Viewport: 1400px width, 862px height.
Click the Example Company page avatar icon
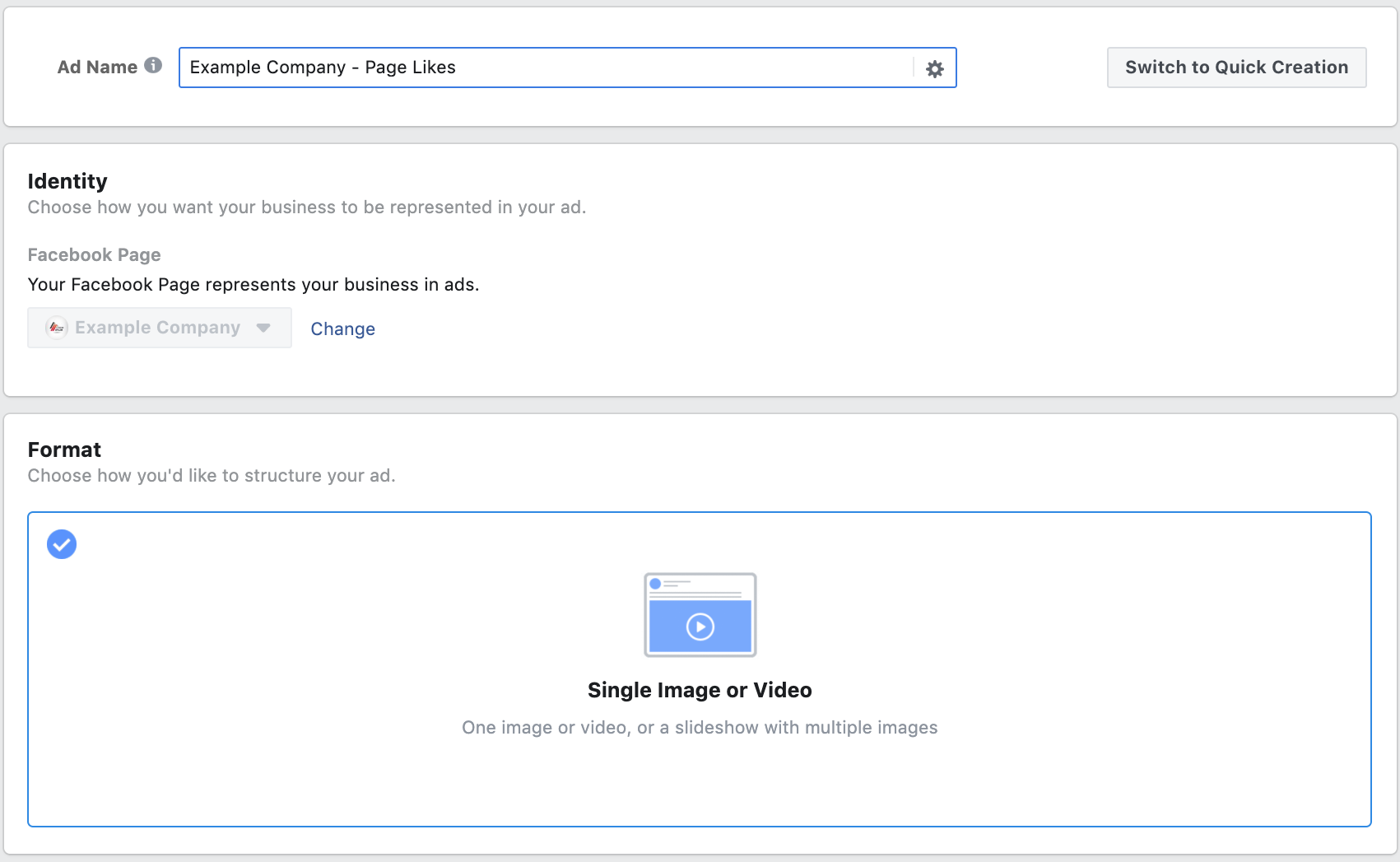point(54,327)
